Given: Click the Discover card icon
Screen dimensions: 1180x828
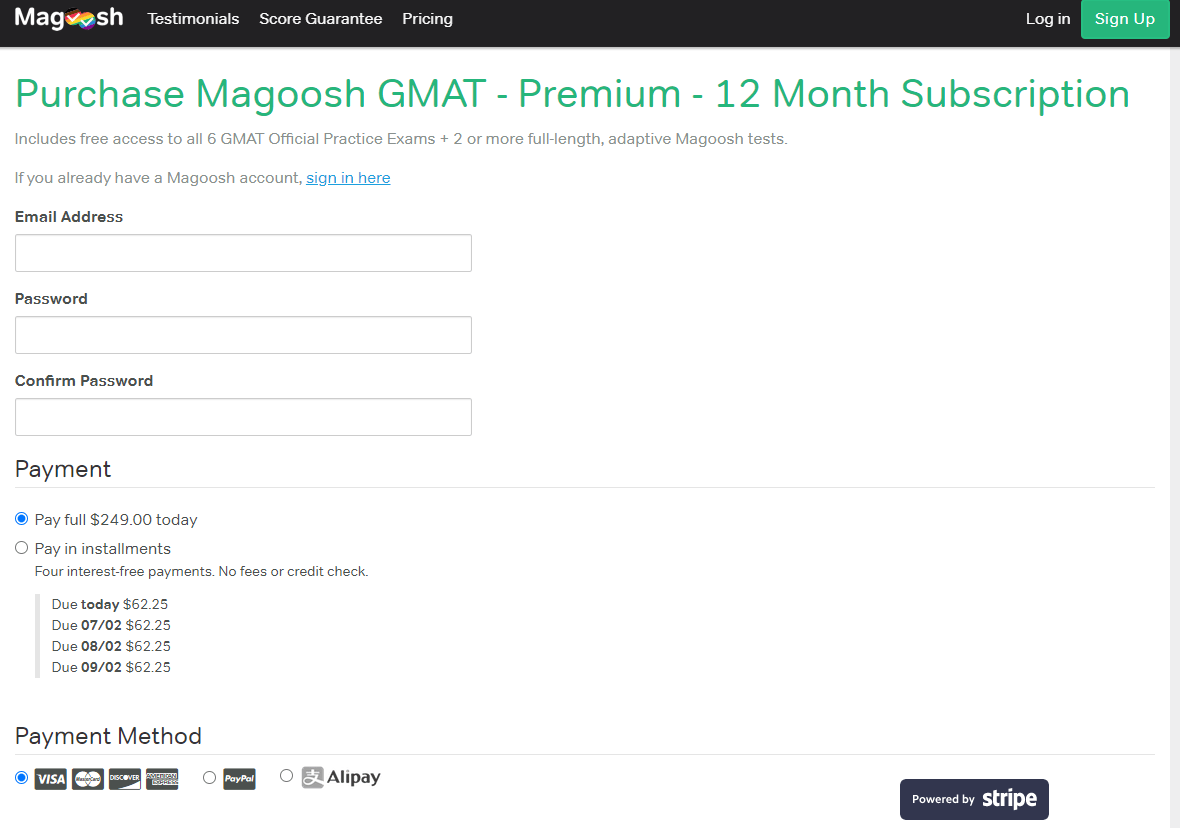Looking at the screenshot, I should [124, 778].
